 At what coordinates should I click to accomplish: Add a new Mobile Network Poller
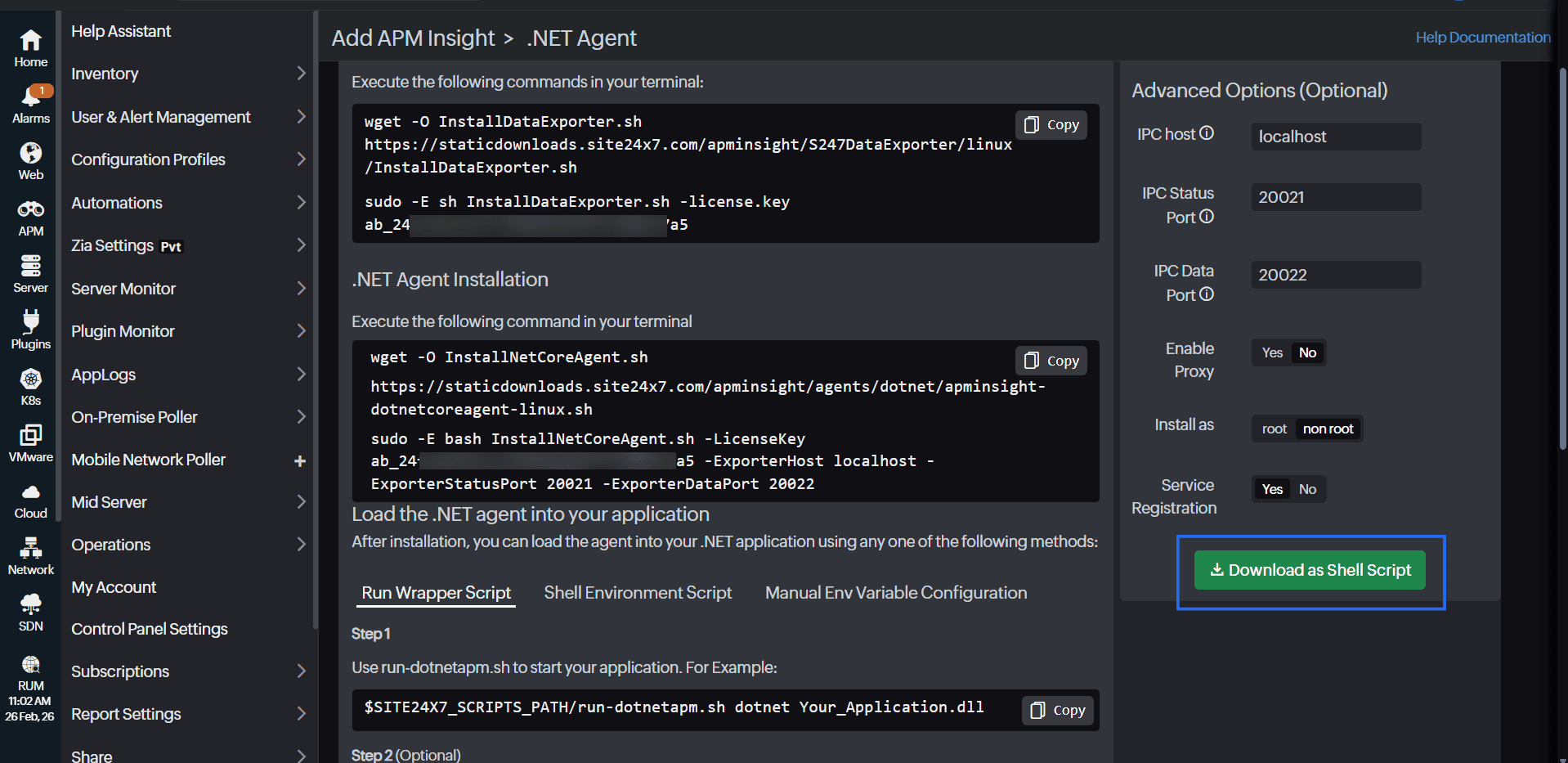coord(301,460)
